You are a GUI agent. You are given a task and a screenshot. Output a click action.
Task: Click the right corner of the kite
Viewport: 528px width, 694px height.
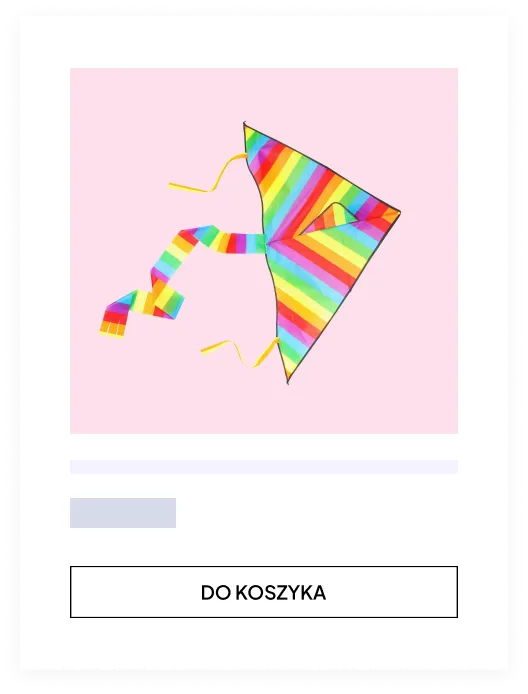[397, 213]
